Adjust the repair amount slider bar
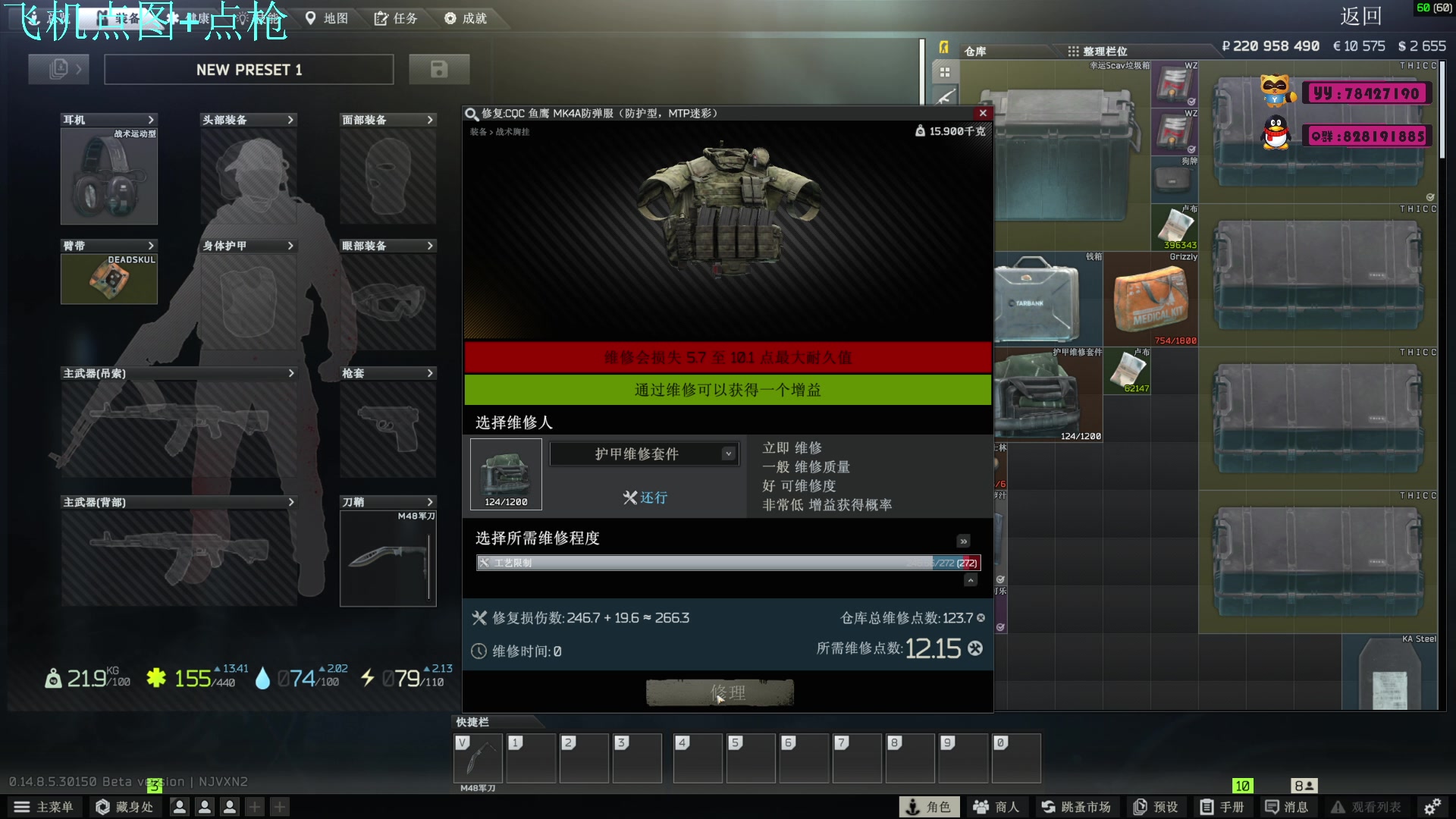Screen dimensions: 1456x819 728,563
